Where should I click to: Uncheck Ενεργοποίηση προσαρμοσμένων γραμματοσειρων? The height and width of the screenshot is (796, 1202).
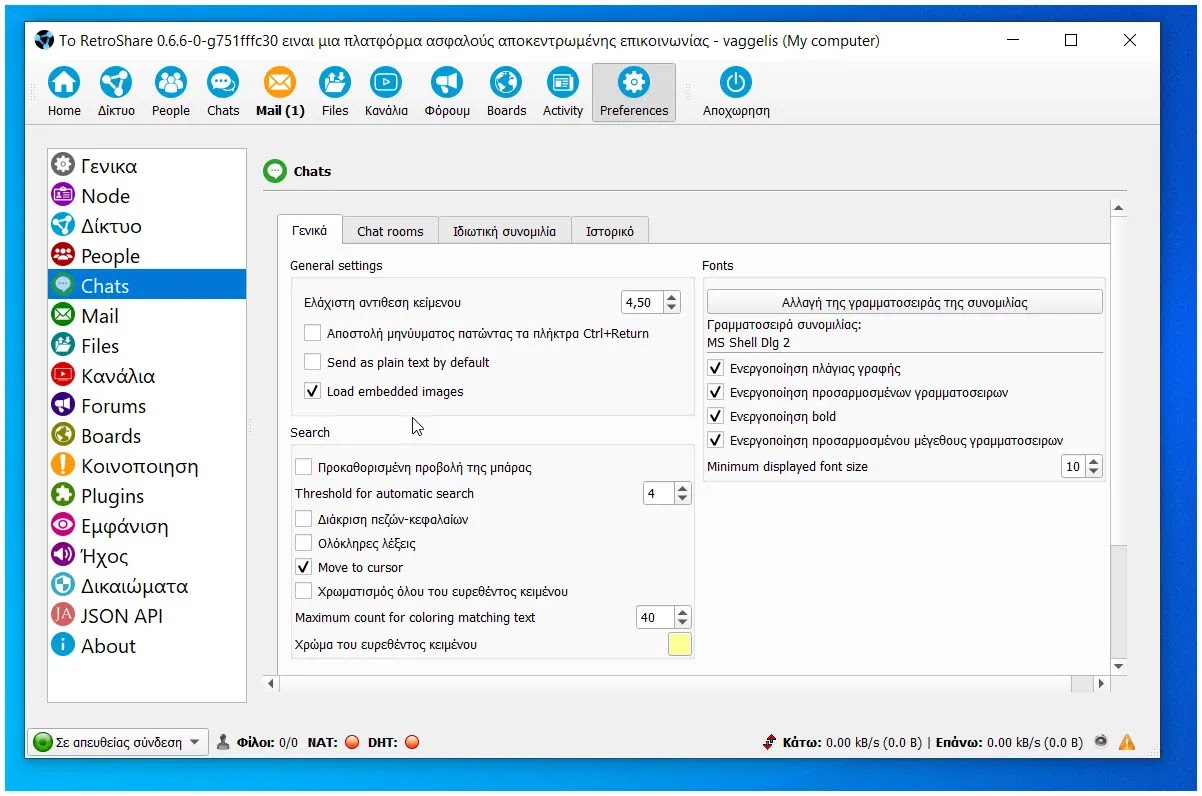[x=715, y=392]
